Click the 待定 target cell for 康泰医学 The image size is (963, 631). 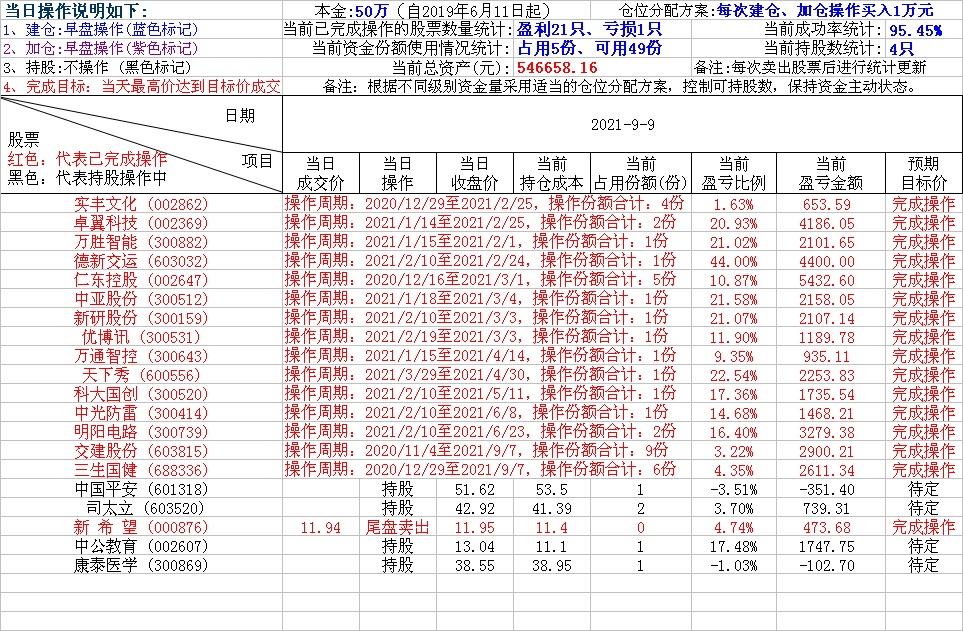(x=924, y=566)
